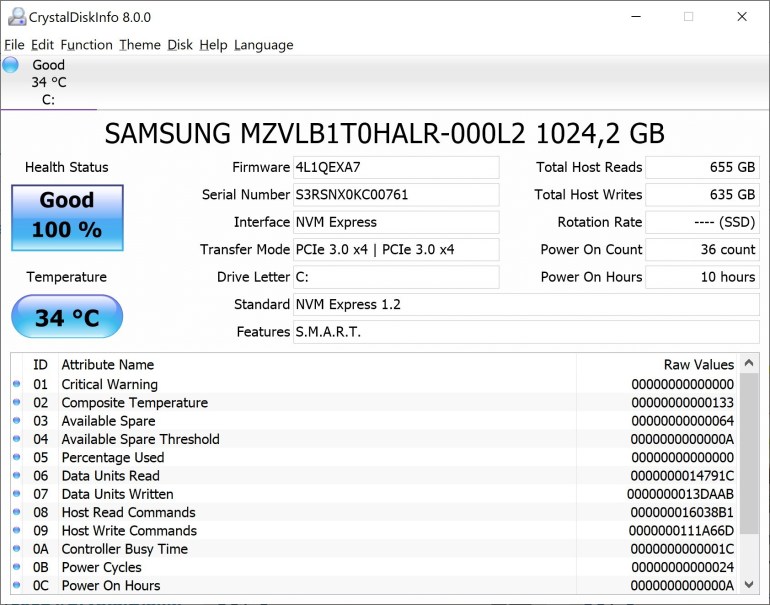Open the Edit menu

tap(42, 45)
